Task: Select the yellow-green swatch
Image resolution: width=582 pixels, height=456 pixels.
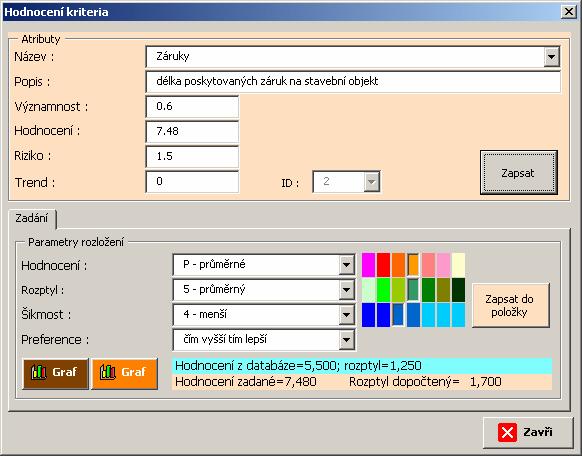Action: pyautogui.click(x=398, y=290)
